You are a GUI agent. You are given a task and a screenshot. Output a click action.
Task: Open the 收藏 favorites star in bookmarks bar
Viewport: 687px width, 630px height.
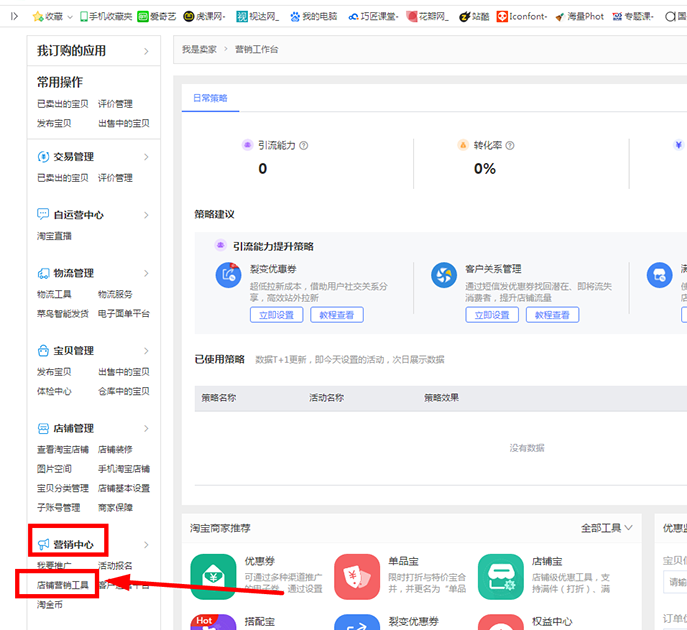coord(38,17)
